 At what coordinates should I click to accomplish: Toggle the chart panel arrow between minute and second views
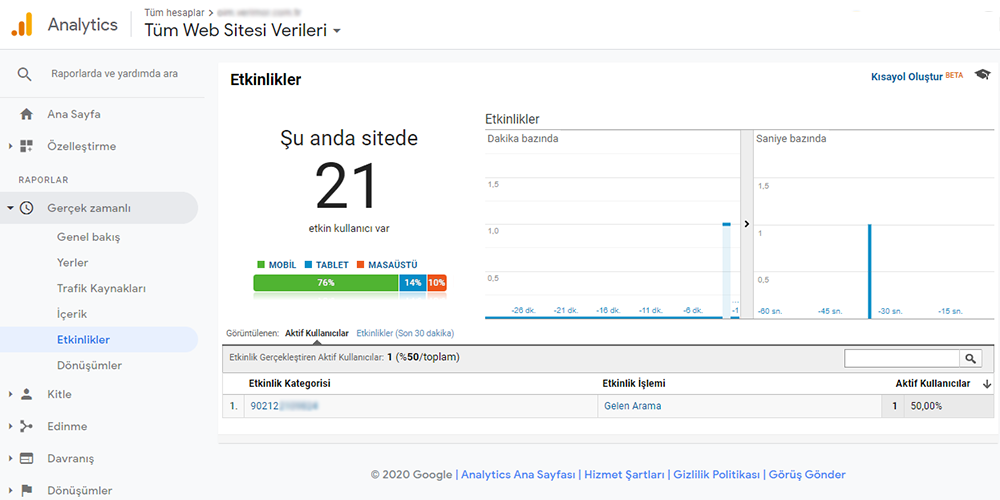point(746,224)
